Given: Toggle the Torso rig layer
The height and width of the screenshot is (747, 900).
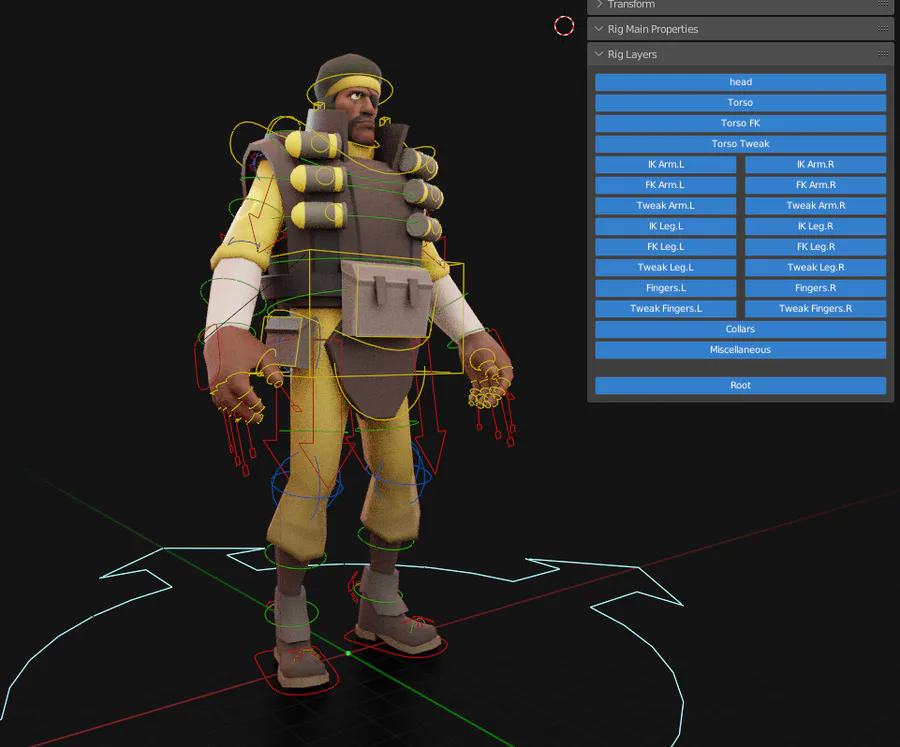Looking at the screenshot, I should point(740,103).
